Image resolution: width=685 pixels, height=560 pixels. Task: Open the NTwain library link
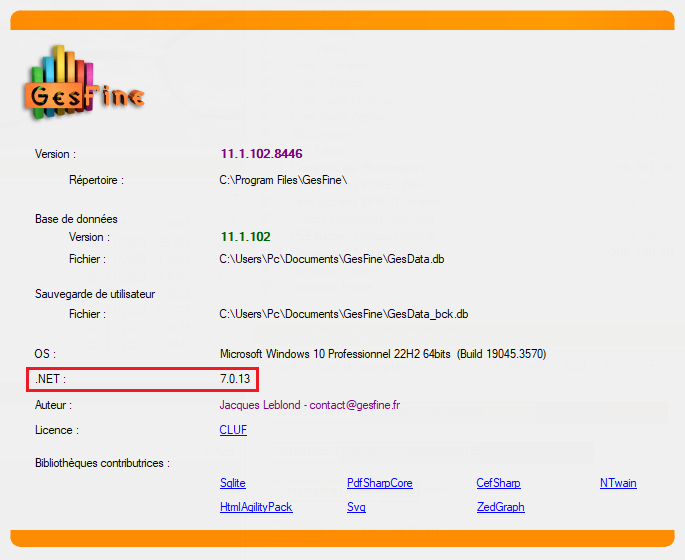pos(618,483)
